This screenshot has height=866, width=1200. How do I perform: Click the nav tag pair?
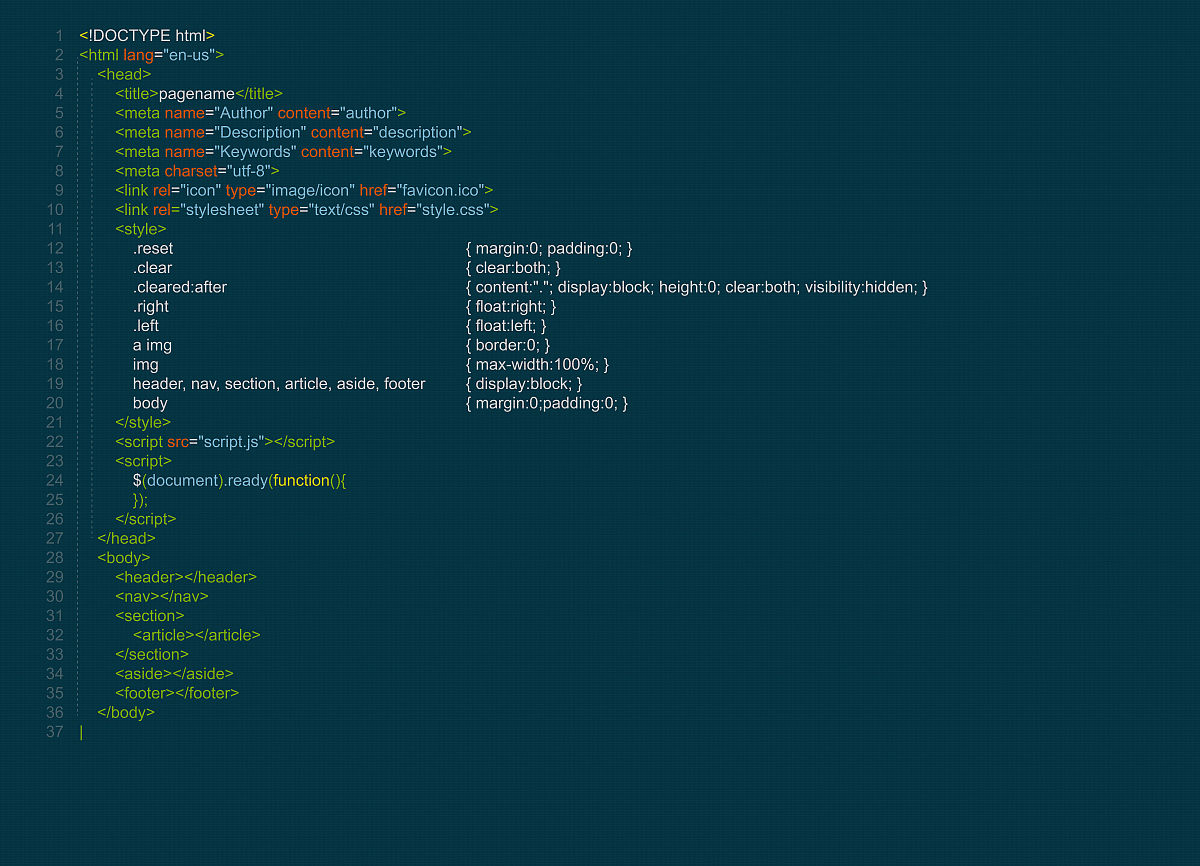[x=161, y=596]
